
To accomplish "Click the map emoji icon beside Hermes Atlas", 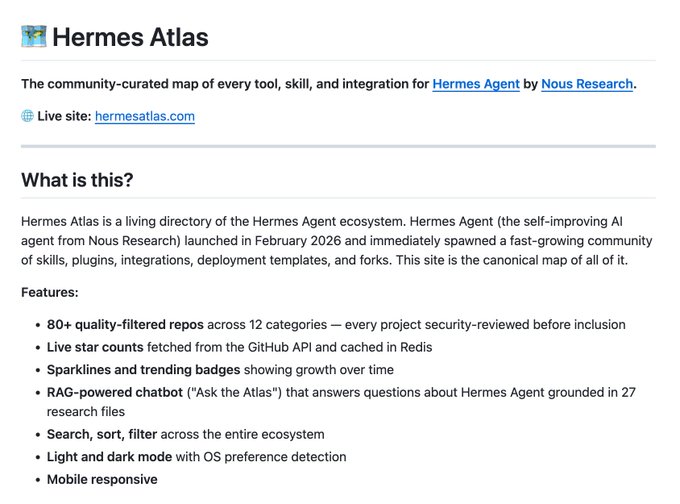I will coord(34,36).
